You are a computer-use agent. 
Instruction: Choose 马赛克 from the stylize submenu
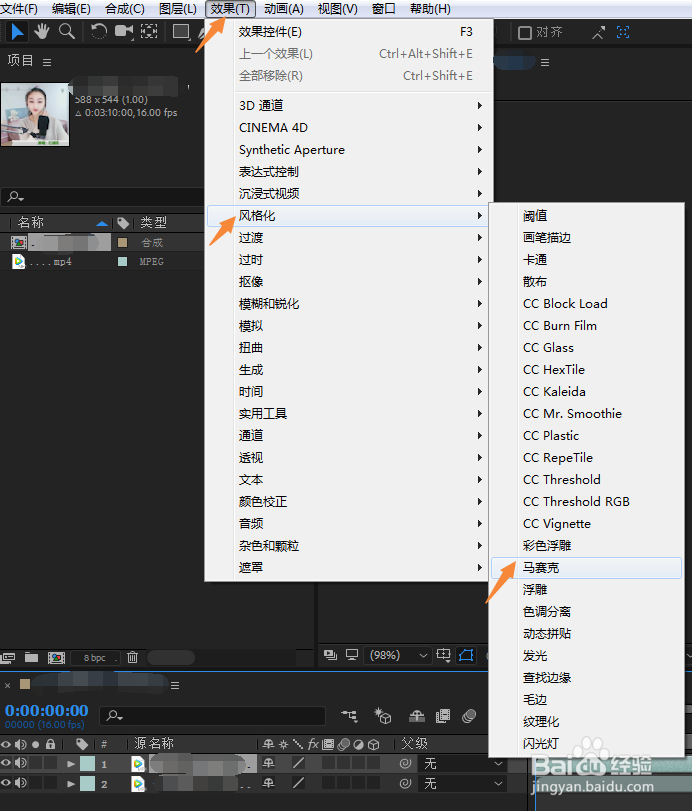pyautogui.click(x=586, y=567)
